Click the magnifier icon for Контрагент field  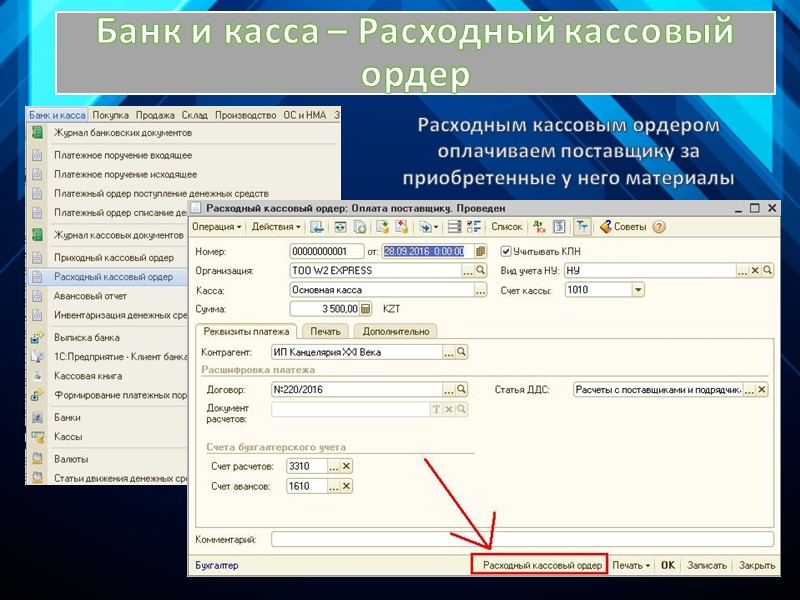pyautogui.click(x=461, y=352)
